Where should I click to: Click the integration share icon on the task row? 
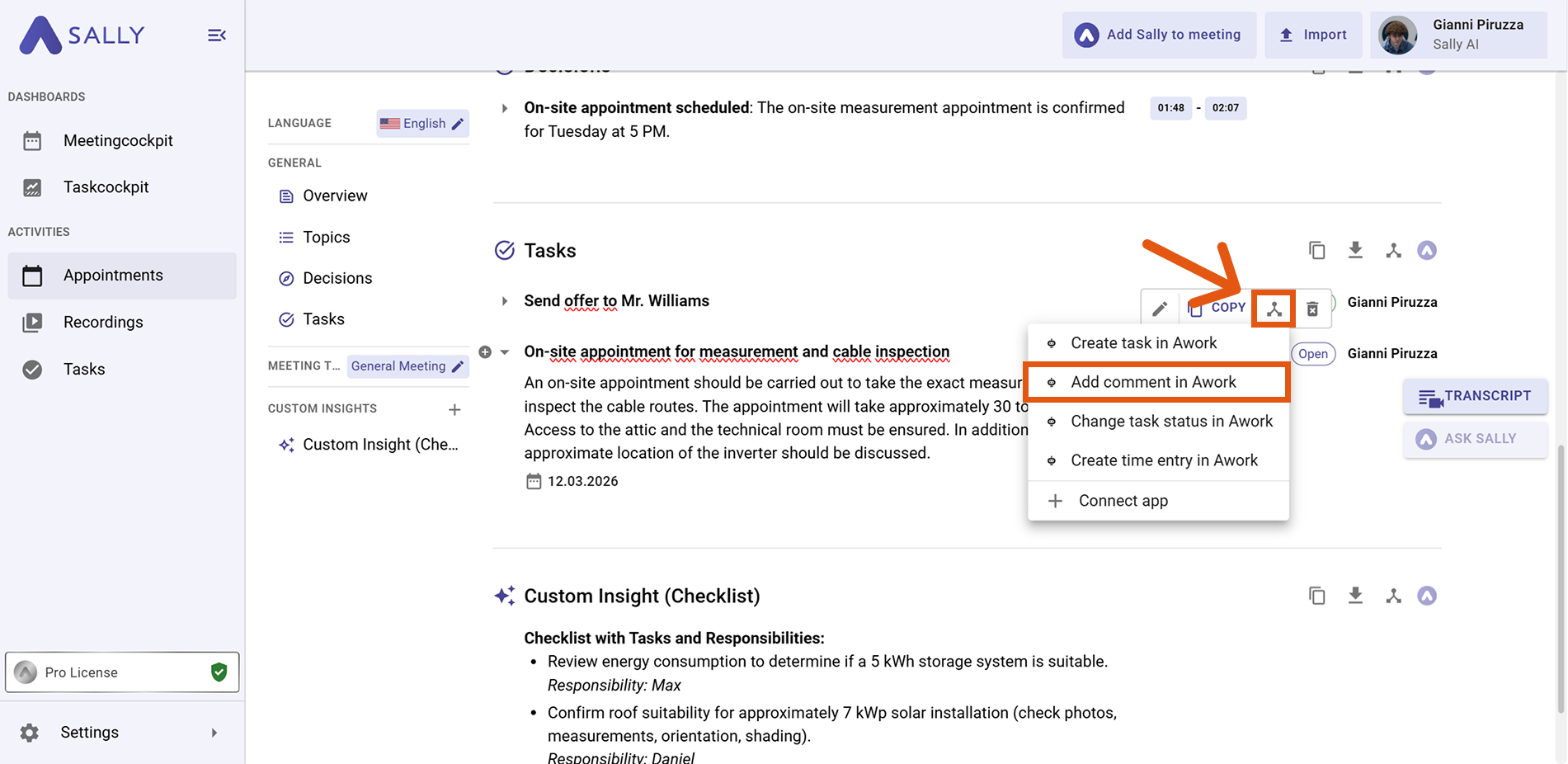[x=1274, y=309]
